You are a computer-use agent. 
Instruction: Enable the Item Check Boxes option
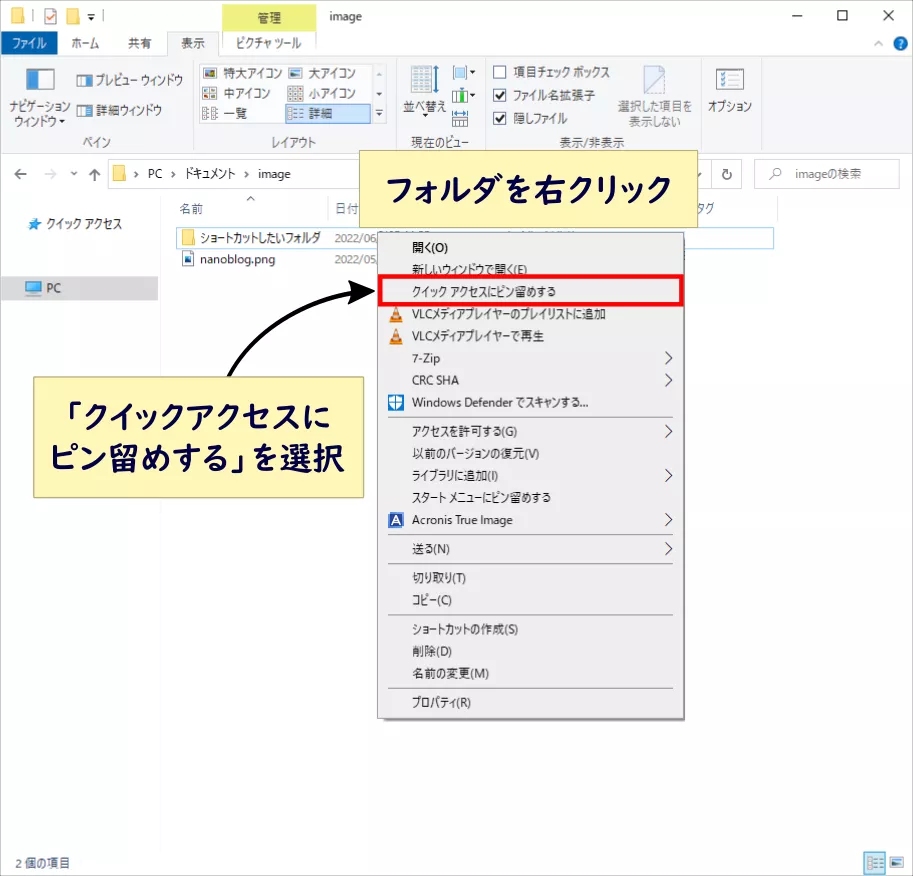(x=500, y=72)
